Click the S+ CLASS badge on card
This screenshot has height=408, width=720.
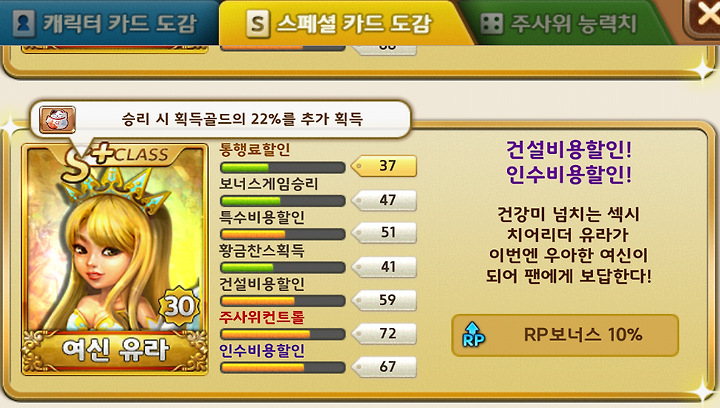pyautogui.click(x=117, y=160)
